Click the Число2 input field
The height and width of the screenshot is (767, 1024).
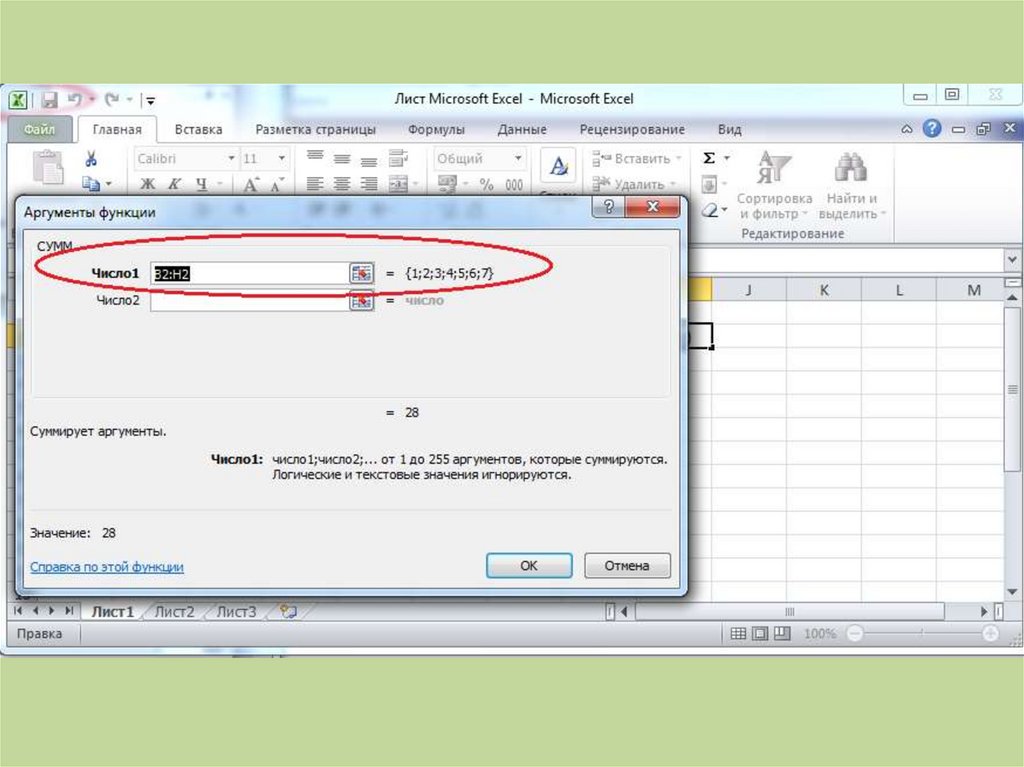[250, 301]
